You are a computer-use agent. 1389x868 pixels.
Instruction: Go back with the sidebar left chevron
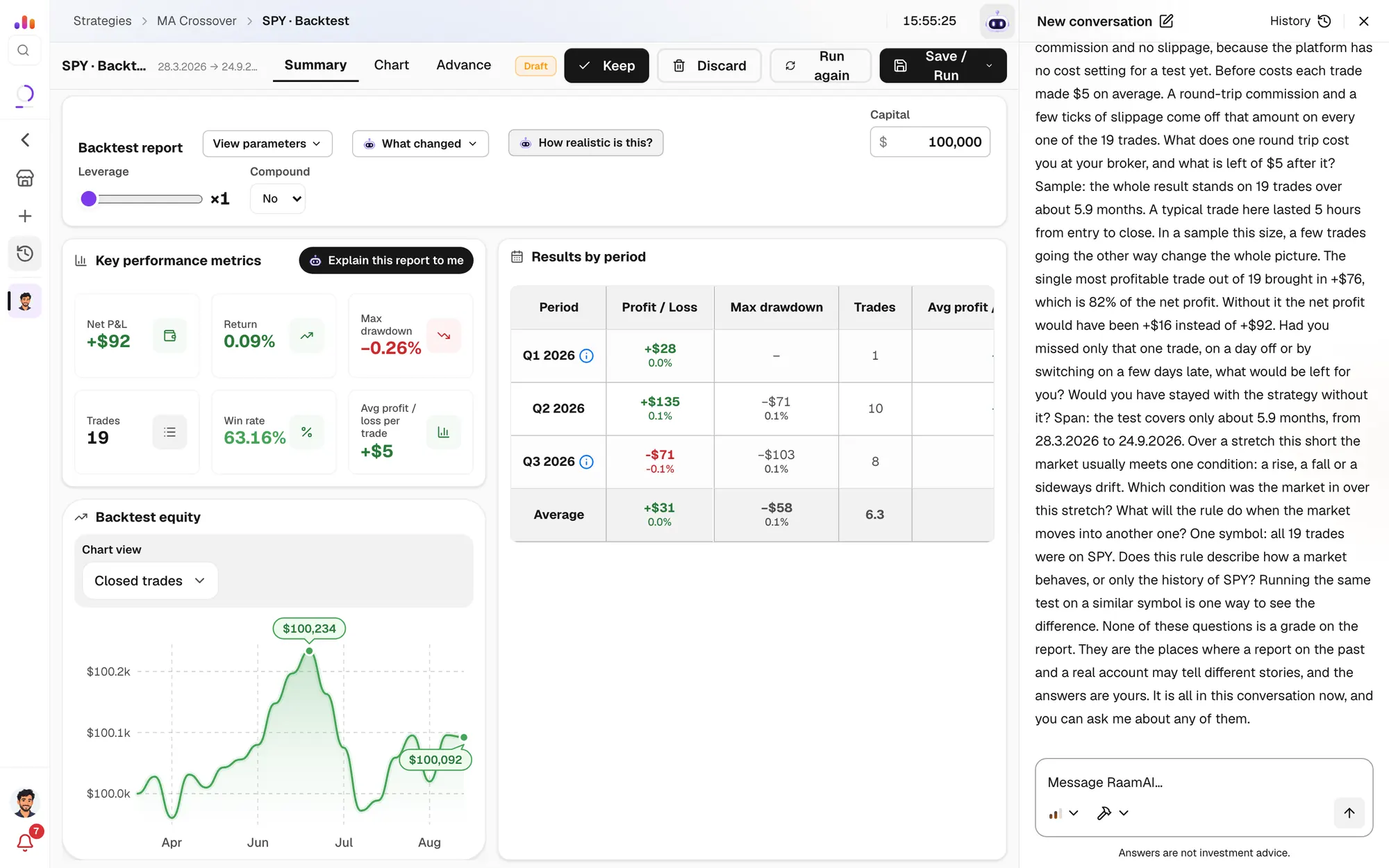click(x=25, y=140)
